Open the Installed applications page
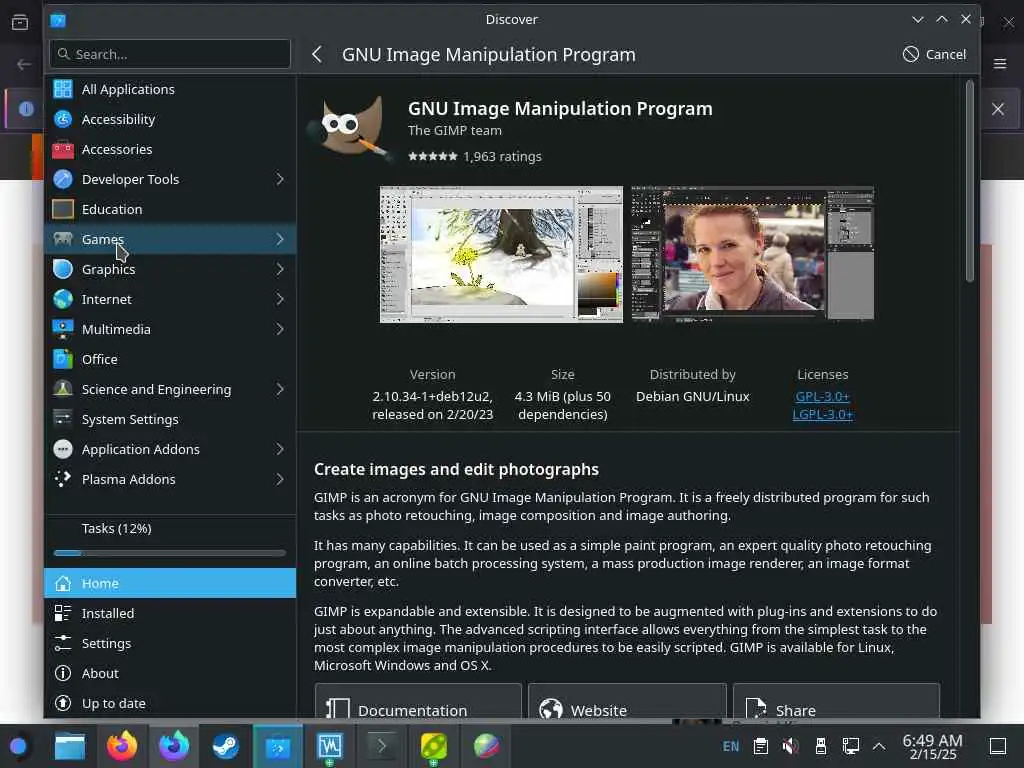Screen dimensions: 1024x768 click(x=170, y=613)
